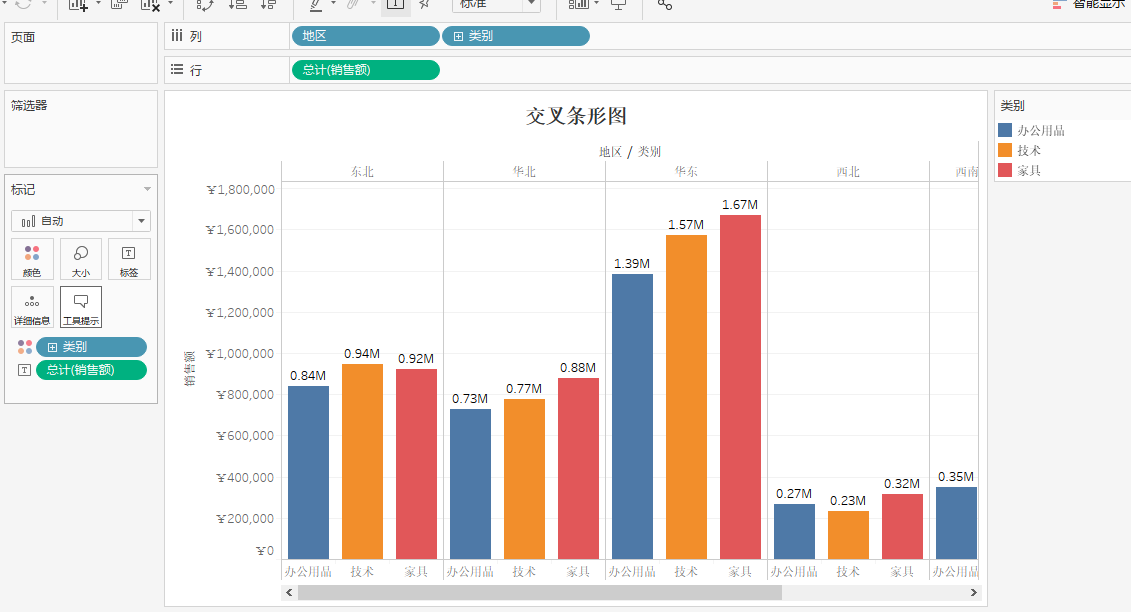Click the horizontal scrollbar thumb under the chart
Image resolution: width=1131 pixels, height=612 pixels.
[x=540, y=593]
